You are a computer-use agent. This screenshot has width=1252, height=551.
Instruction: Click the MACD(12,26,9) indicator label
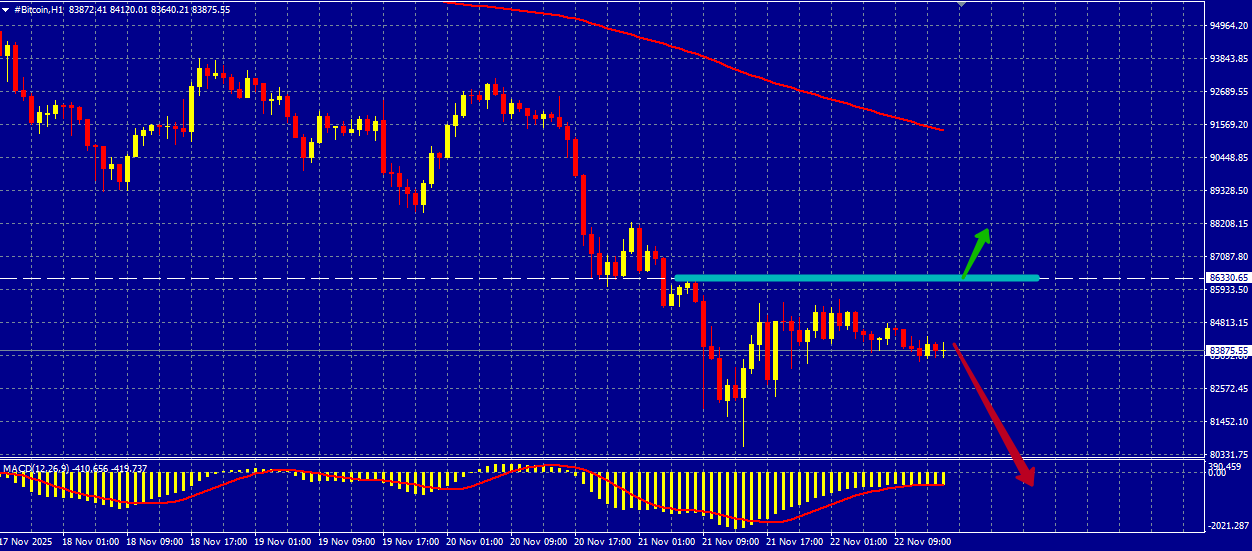pos(38,468)
